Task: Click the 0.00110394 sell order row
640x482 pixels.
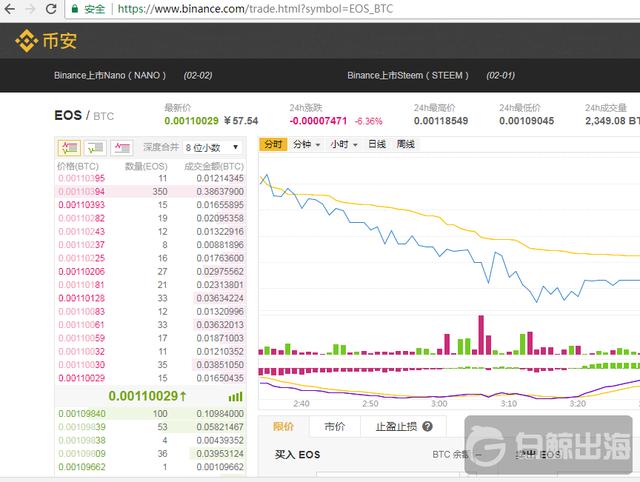Action: click(150, 190)
